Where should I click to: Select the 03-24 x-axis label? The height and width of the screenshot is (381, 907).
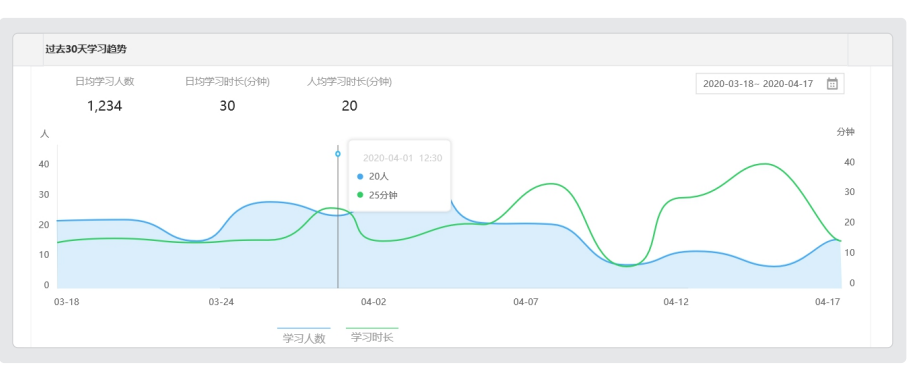pyautogui.click(x=222, y=302)
